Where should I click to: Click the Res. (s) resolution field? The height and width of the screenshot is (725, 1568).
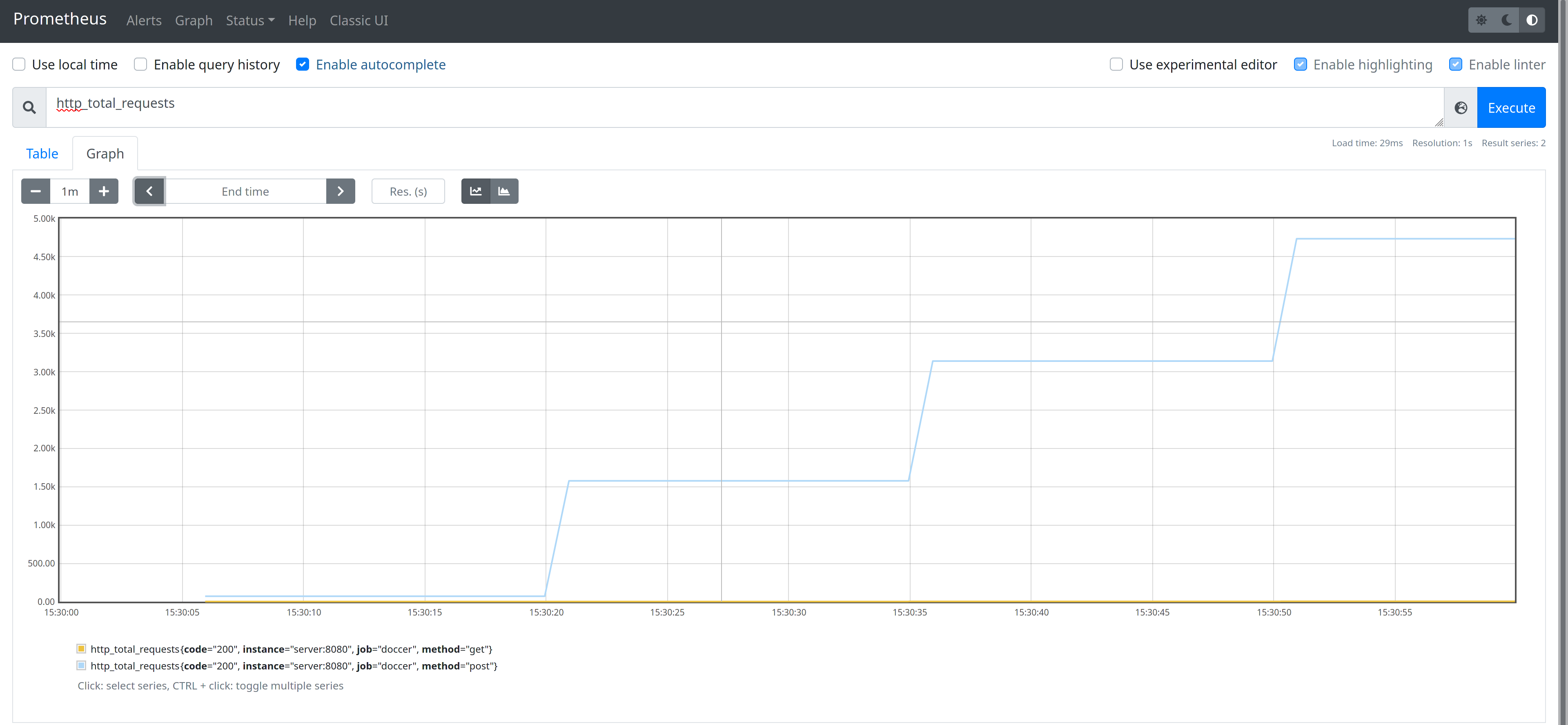tap(408, 191)
